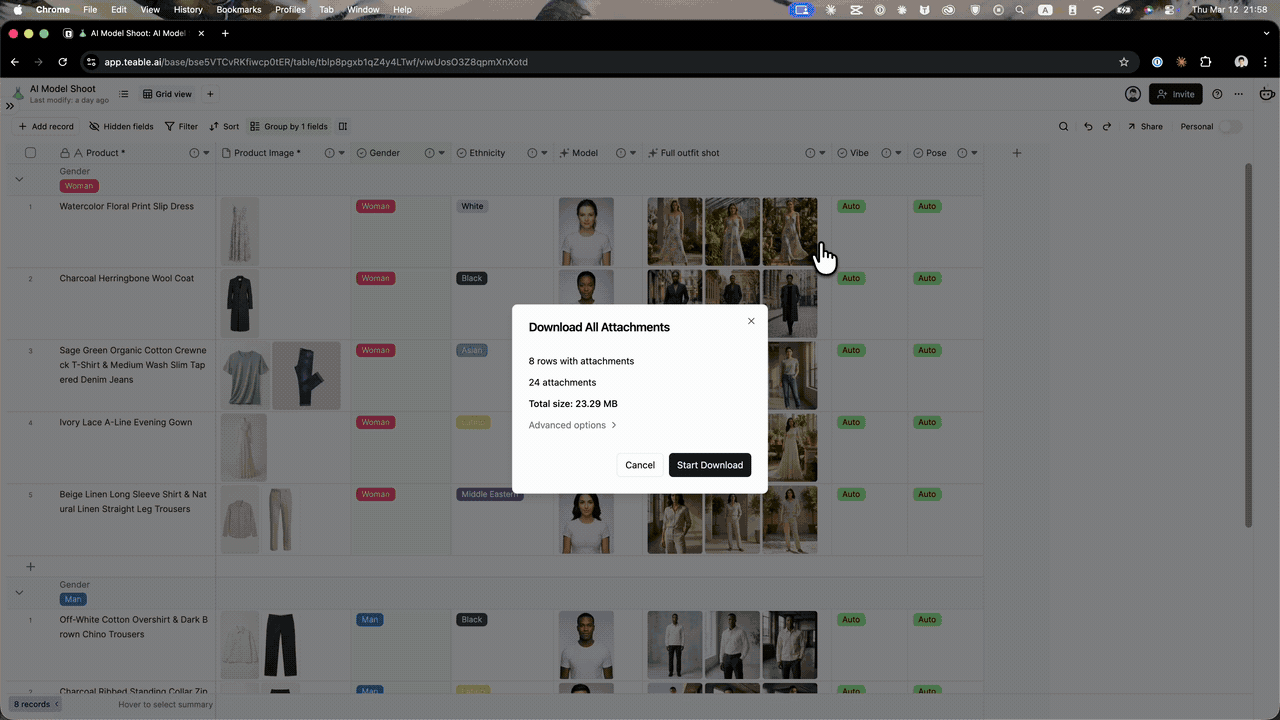Add a new view with plus icon

pos(210,94)
